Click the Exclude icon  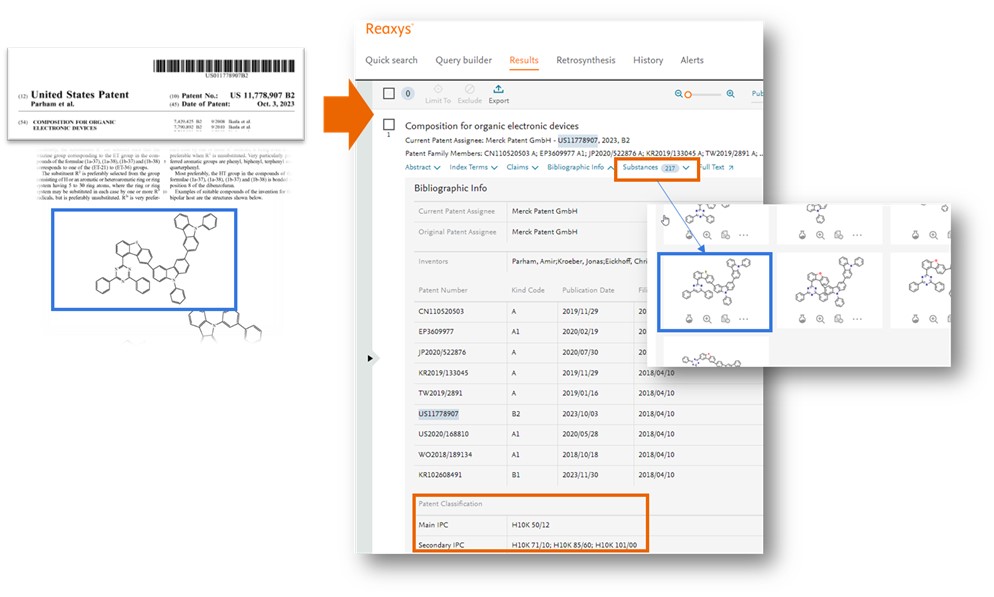(x=468, y=90)
